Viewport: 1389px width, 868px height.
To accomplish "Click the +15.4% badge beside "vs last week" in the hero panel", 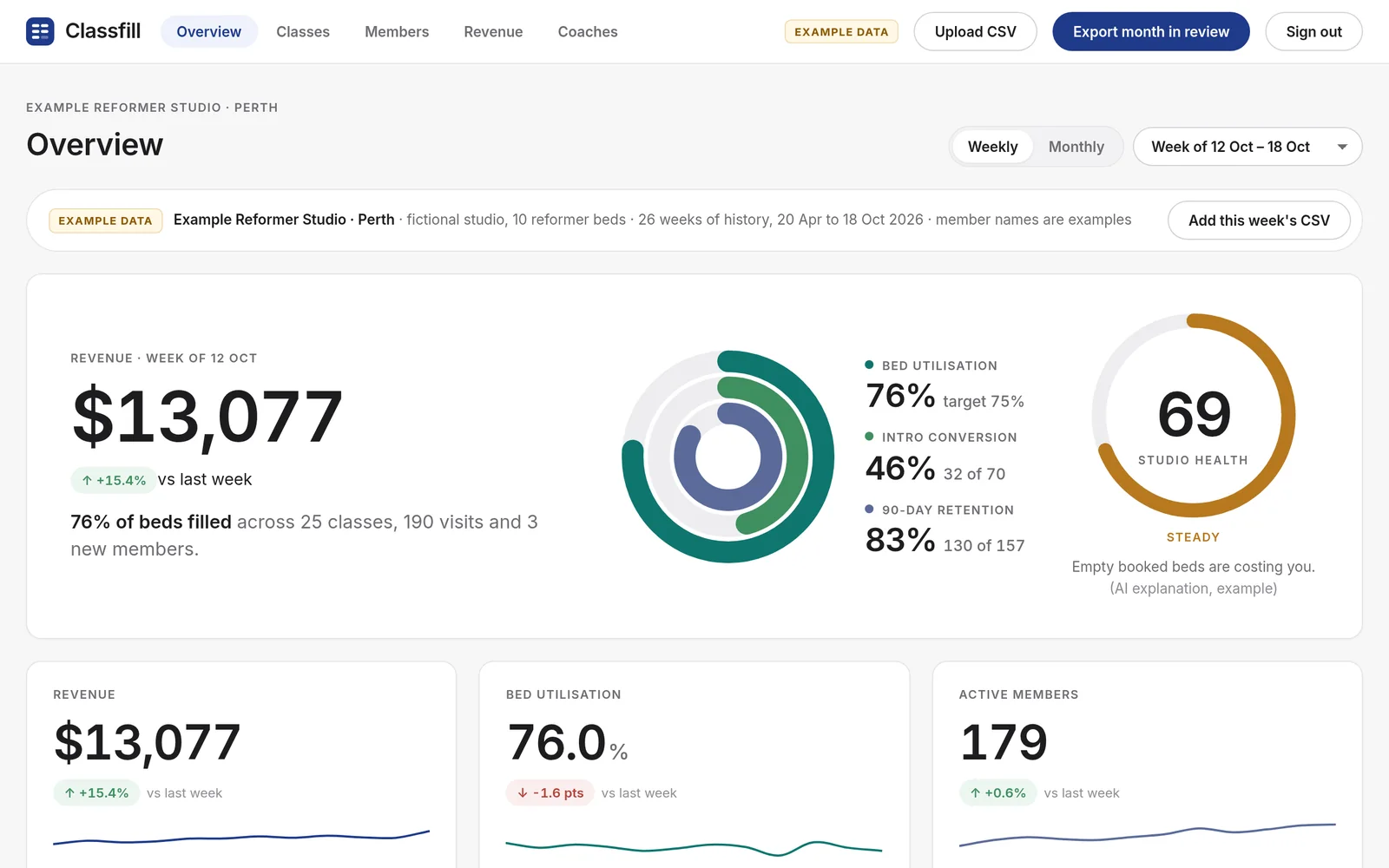I will pos(113,480).
